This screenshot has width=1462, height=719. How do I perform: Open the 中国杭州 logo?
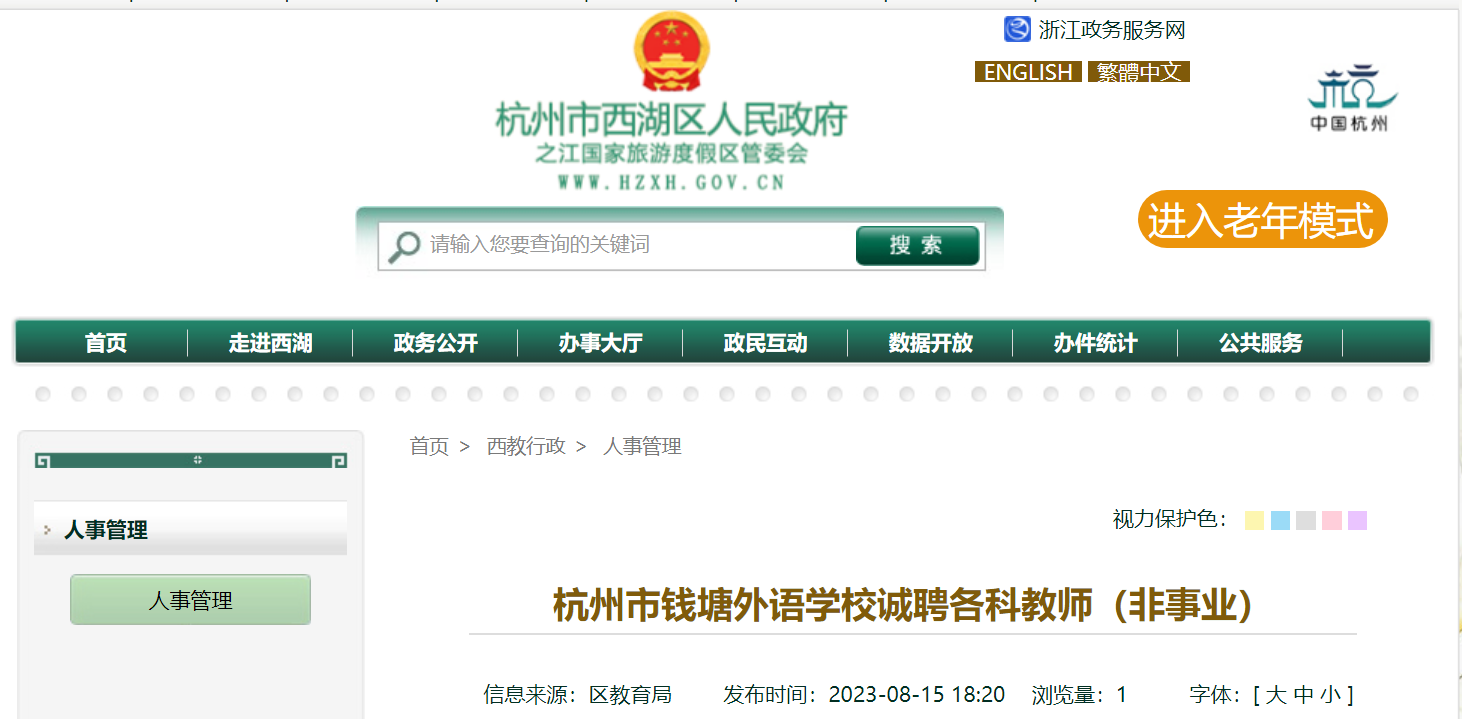(x=1351, y=98)
